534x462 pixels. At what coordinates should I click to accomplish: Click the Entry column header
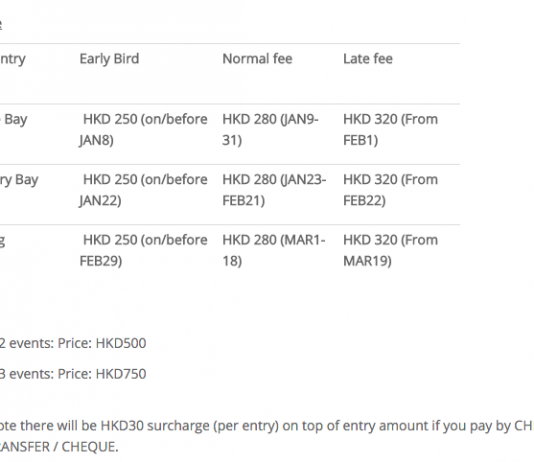coord(13,60)
